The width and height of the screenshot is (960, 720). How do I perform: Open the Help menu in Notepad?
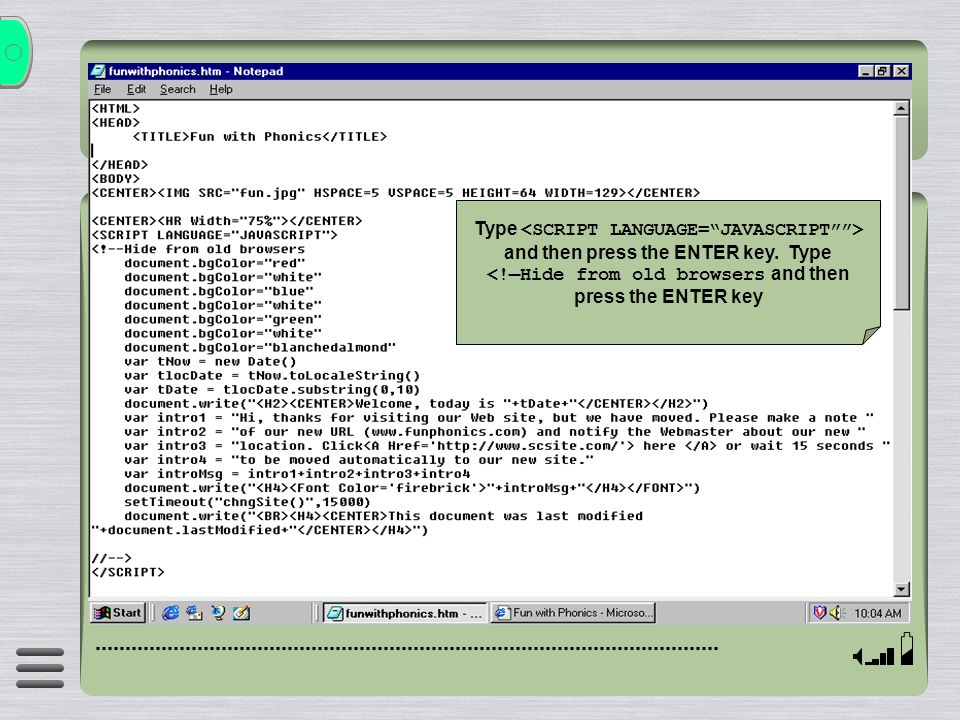(220, 89)
